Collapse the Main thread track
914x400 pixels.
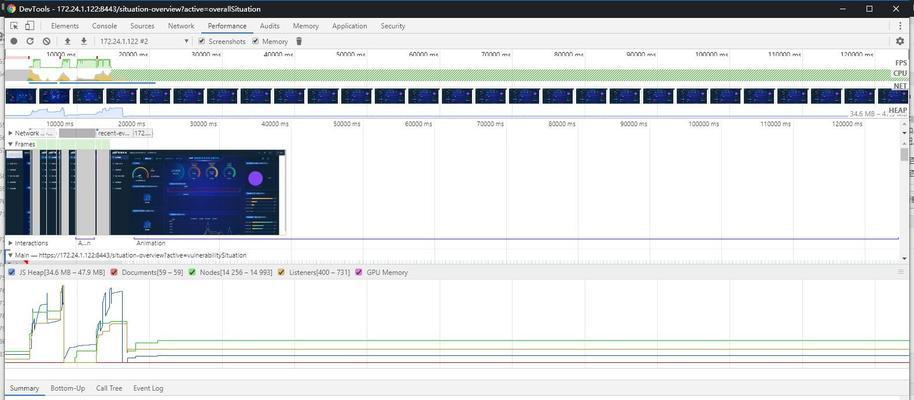click(x=10, y=255)
